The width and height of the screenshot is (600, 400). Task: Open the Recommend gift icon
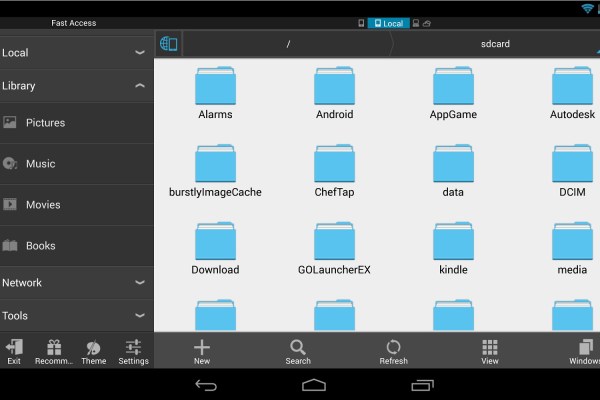(54, 350)
